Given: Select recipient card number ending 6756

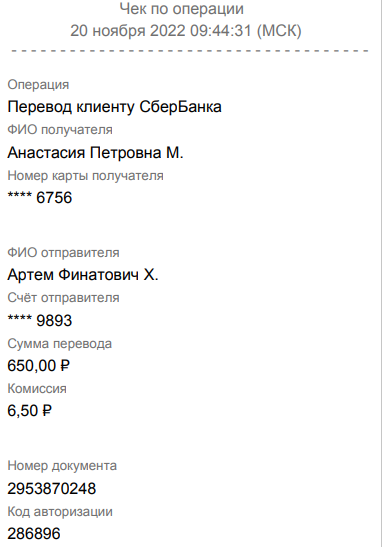Looking at the screenshot, I should click(x=40, y=198).
